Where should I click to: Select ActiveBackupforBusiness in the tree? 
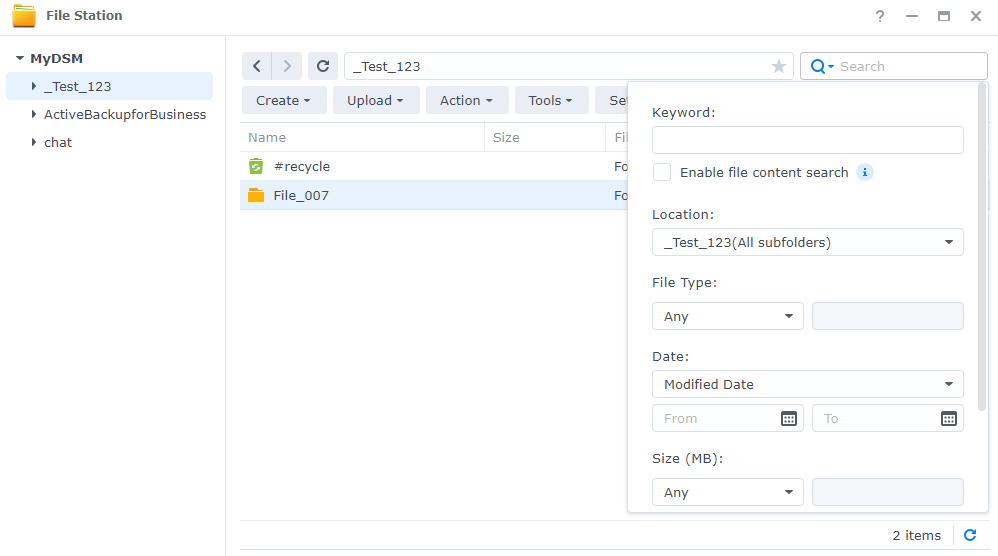click(x=125, y=115)
